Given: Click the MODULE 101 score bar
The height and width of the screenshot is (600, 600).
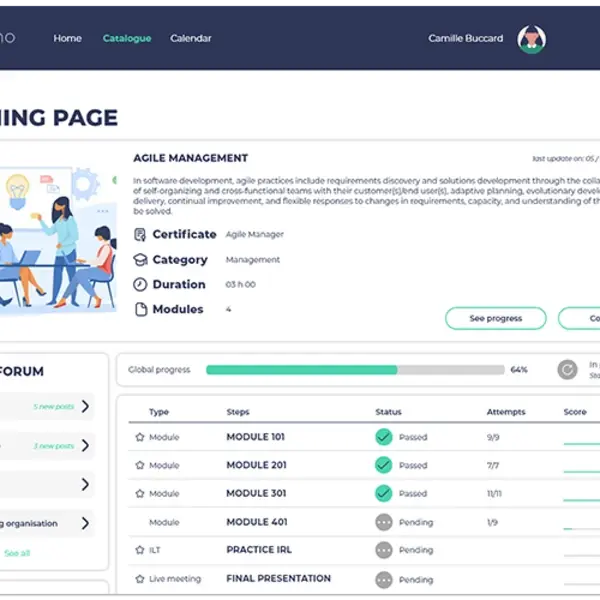Looking at the screenshot, I should tap(582, 444).
